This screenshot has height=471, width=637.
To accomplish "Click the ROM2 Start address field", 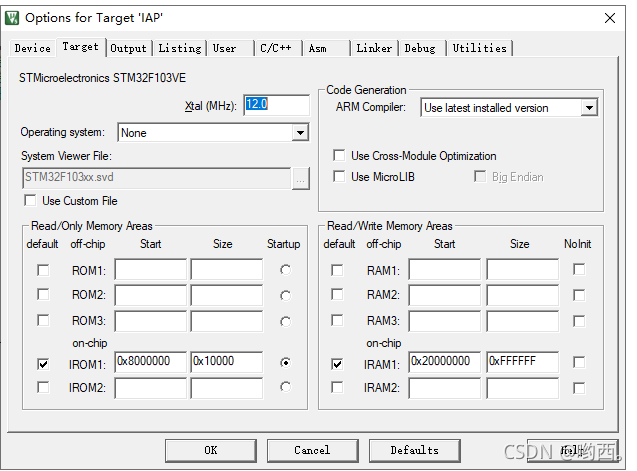I will pos(150,295).
